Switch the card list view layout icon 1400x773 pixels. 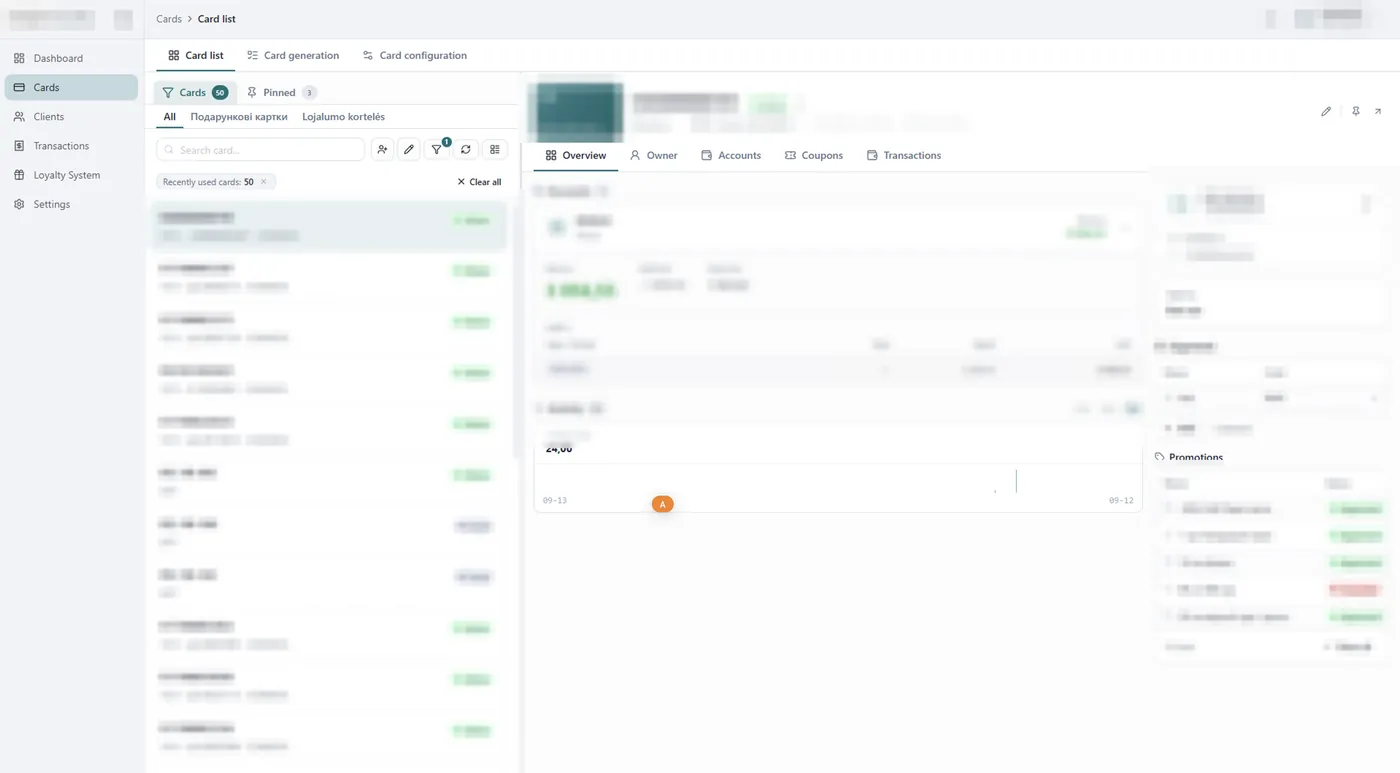(x=495, y=149)
